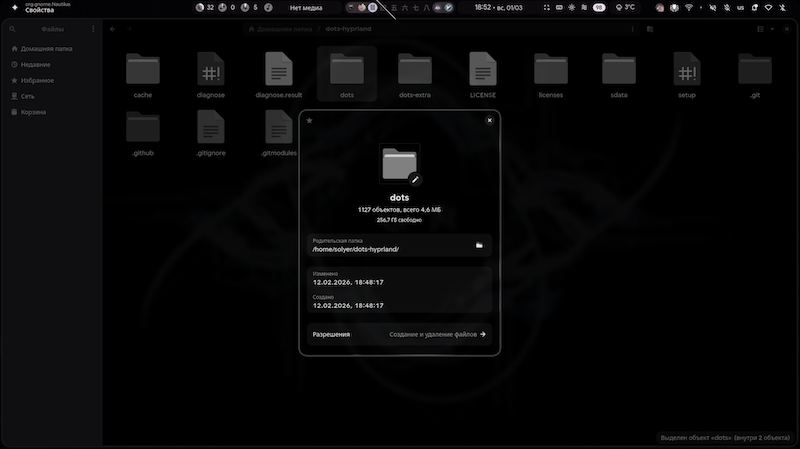Open the 3°C weather indicator
Image resolution: width=800 pixels, height=449 pixels.
tap(626, 8)
